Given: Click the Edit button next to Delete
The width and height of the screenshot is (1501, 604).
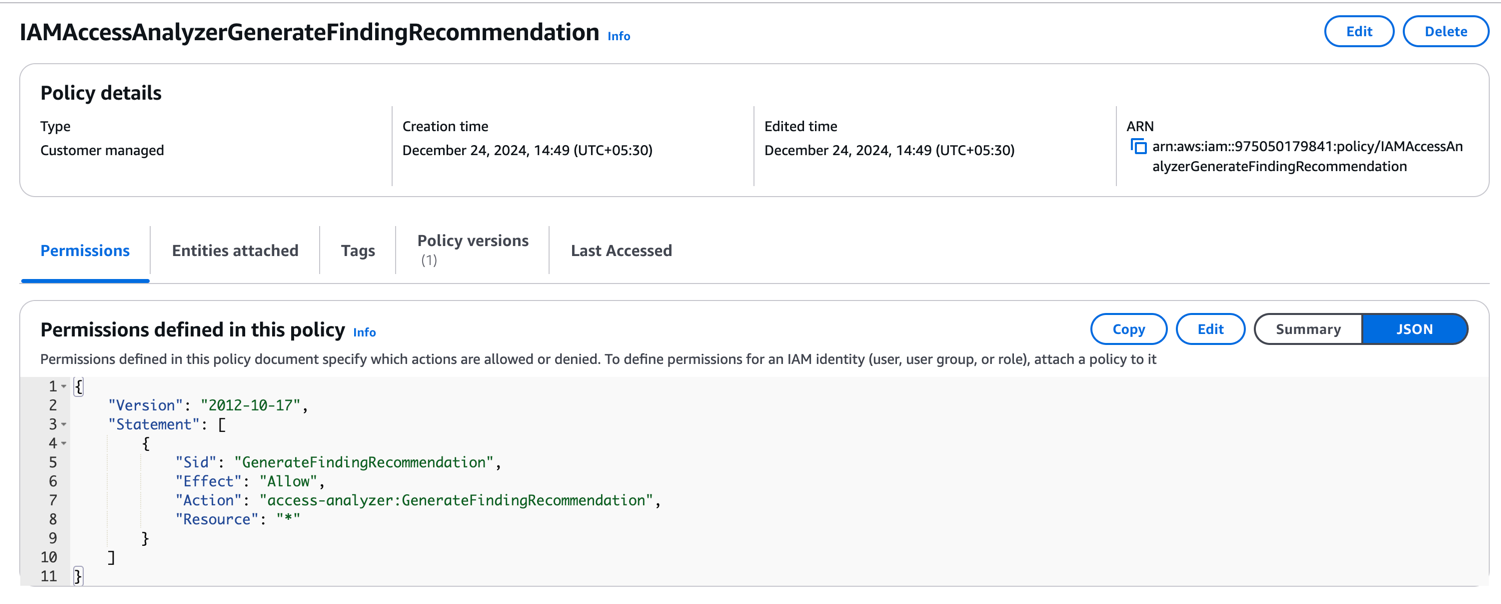Looking at the screenshot, I should tap(1359, 31).
